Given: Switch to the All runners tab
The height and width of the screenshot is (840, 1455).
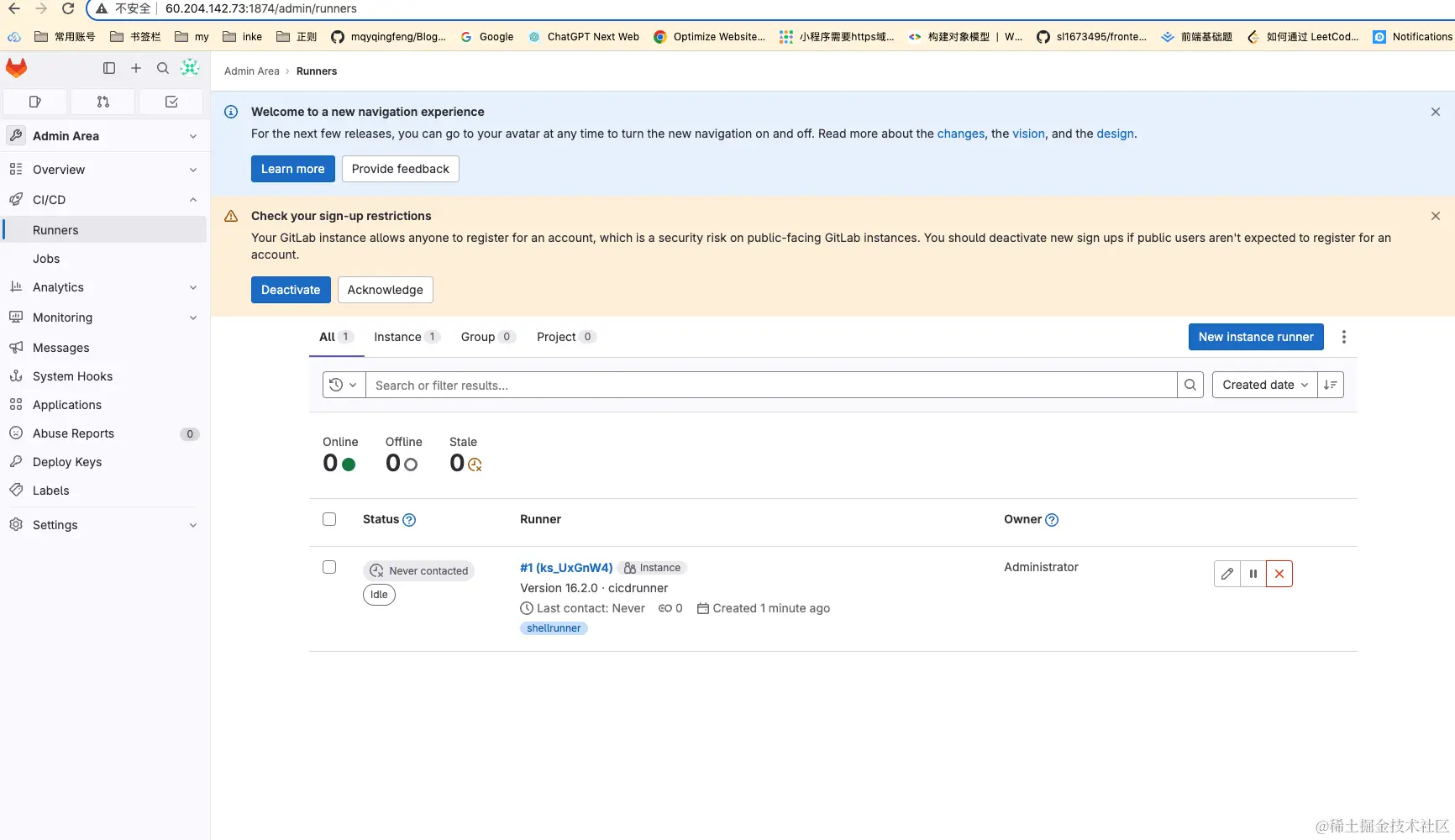Looking at the screenshot, I should [x=336, y=337].
